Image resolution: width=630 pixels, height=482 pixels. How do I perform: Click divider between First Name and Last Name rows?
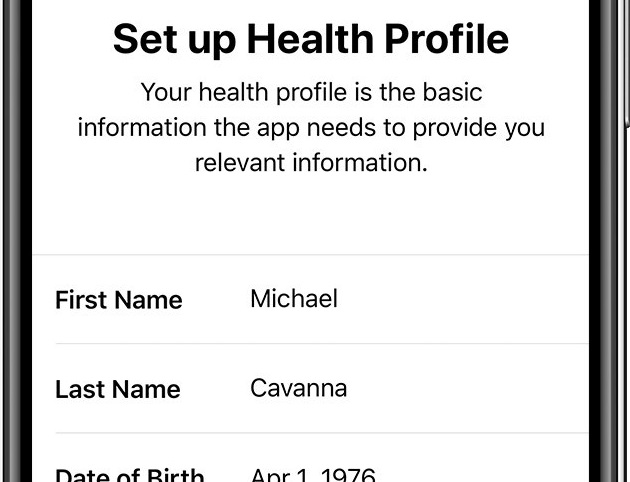point(320,343)
